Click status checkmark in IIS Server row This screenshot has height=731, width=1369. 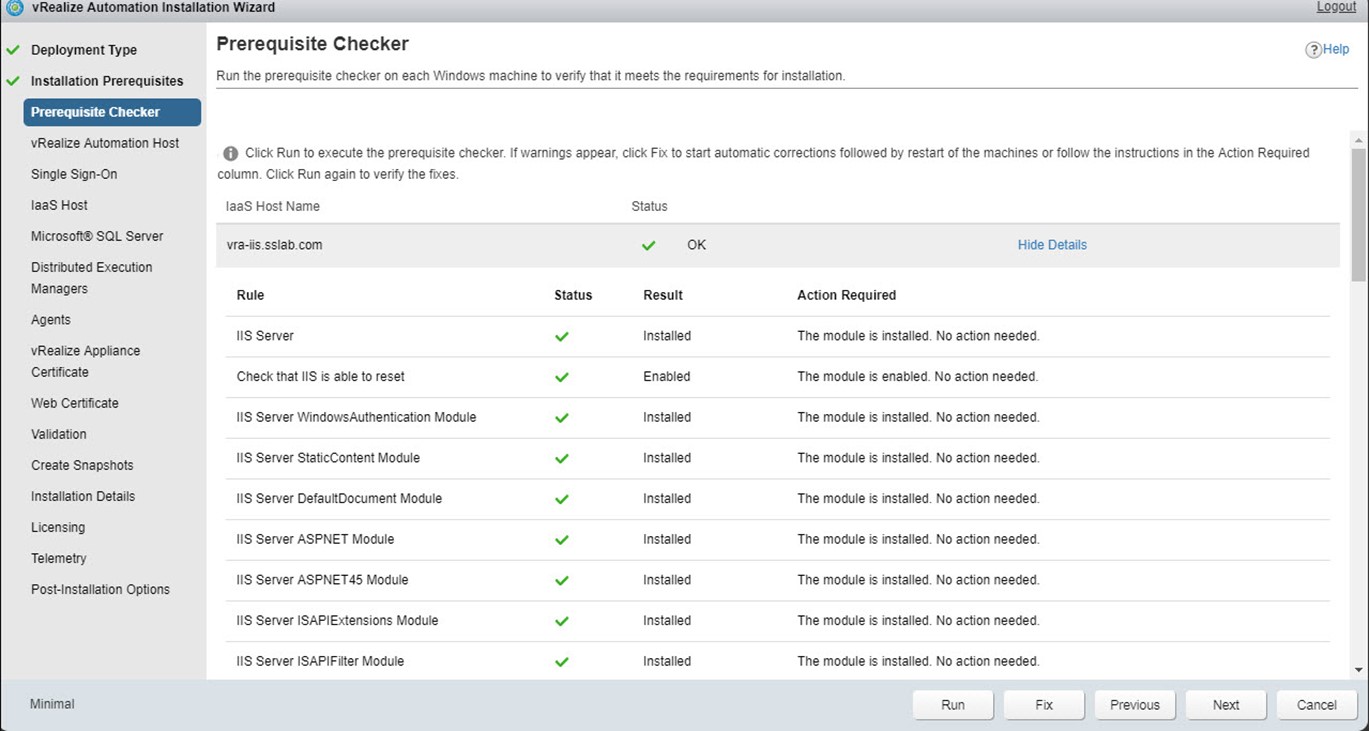click(x=562, y=337)
